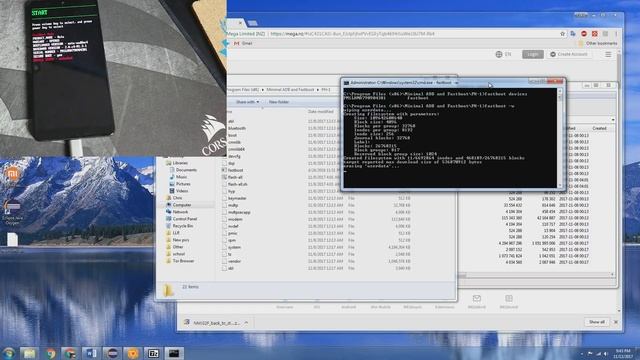Image resolution: width=640 pixels, height=360 pixels.
Task: Open Music library
Action: click(x=181, y=177)
